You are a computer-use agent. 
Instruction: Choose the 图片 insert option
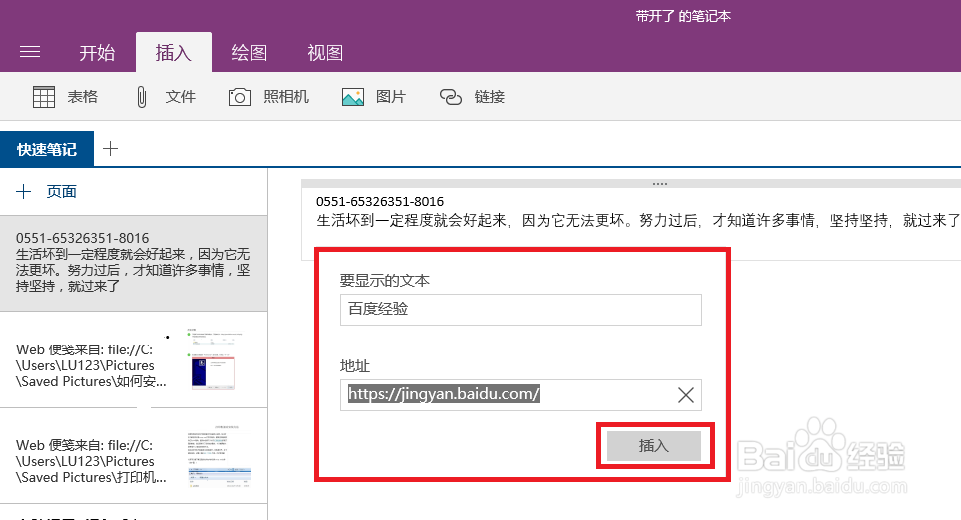391,97
